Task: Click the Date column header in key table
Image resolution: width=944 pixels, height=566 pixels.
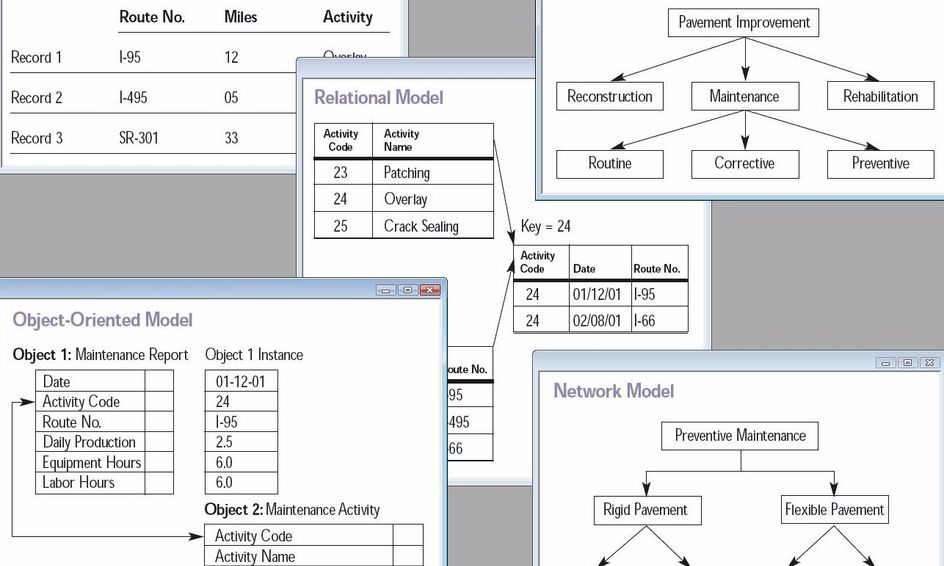Action: (x=600, y=263)
